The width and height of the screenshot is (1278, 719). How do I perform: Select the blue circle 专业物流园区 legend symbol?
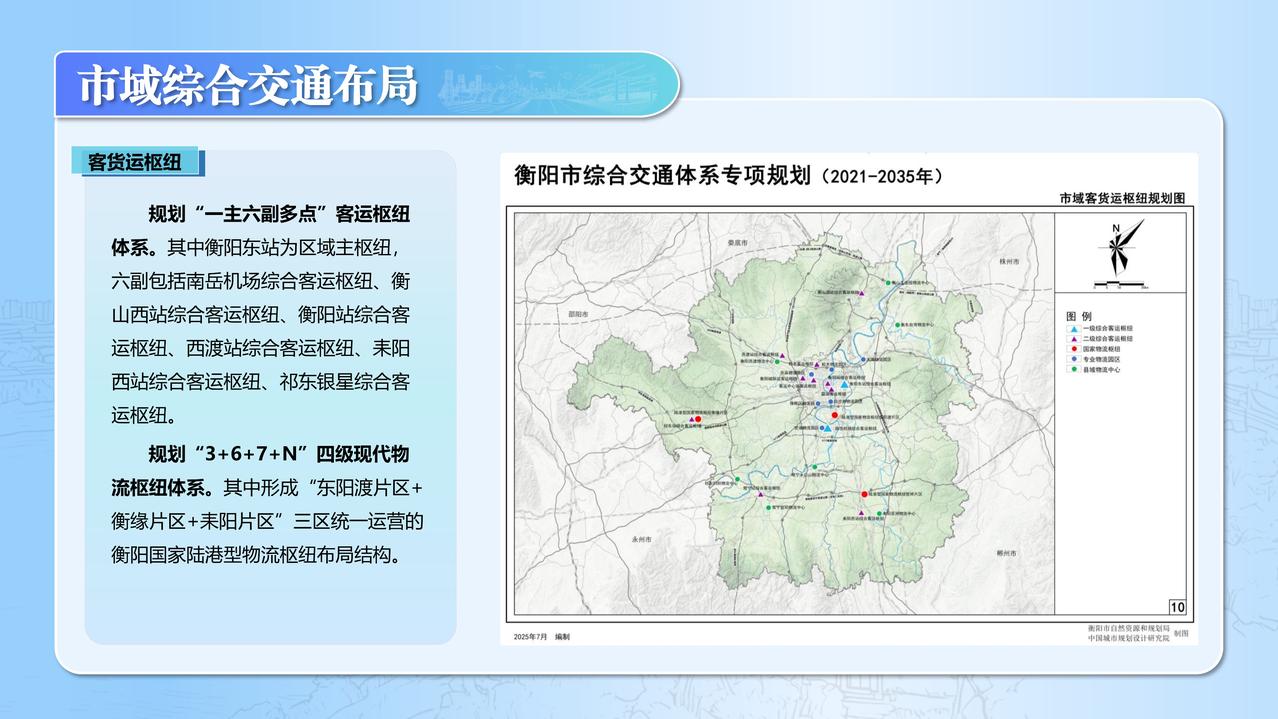pos(1072,358)
